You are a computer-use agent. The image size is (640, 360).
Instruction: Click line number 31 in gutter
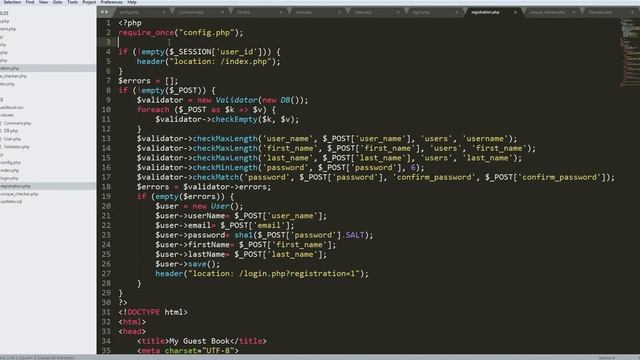pyautogui.click(x=106, y=312)
